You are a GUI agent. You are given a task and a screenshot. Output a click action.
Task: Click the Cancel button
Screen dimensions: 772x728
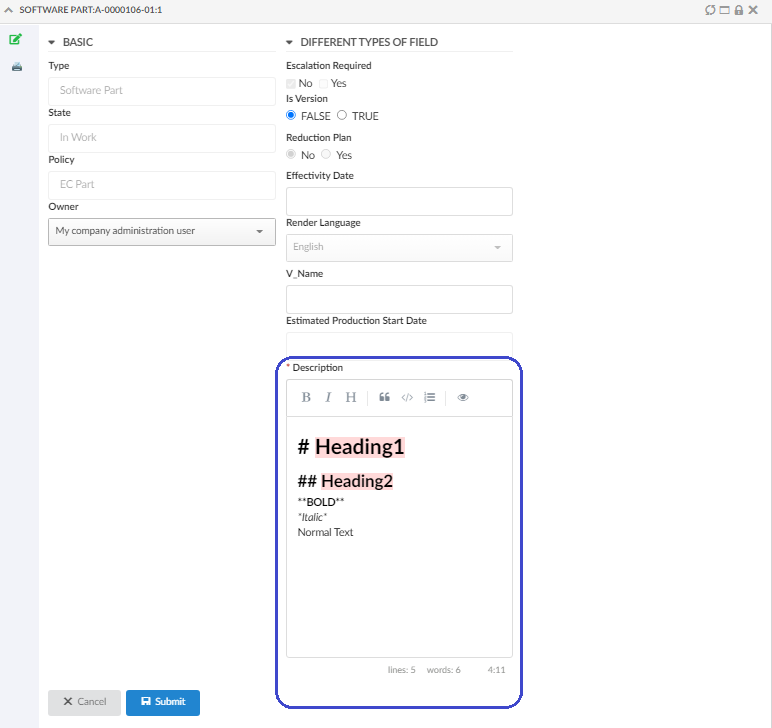[84, 702]
